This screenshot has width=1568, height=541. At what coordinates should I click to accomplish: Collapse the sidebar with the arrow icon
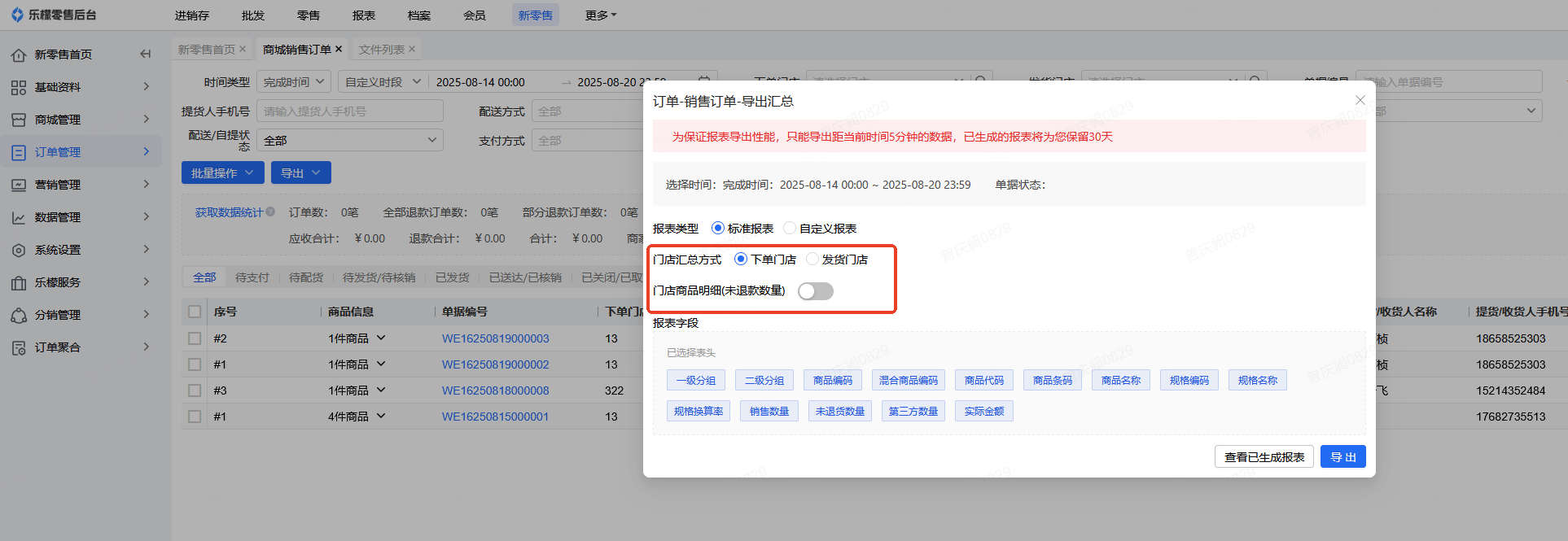coord(146,54)
